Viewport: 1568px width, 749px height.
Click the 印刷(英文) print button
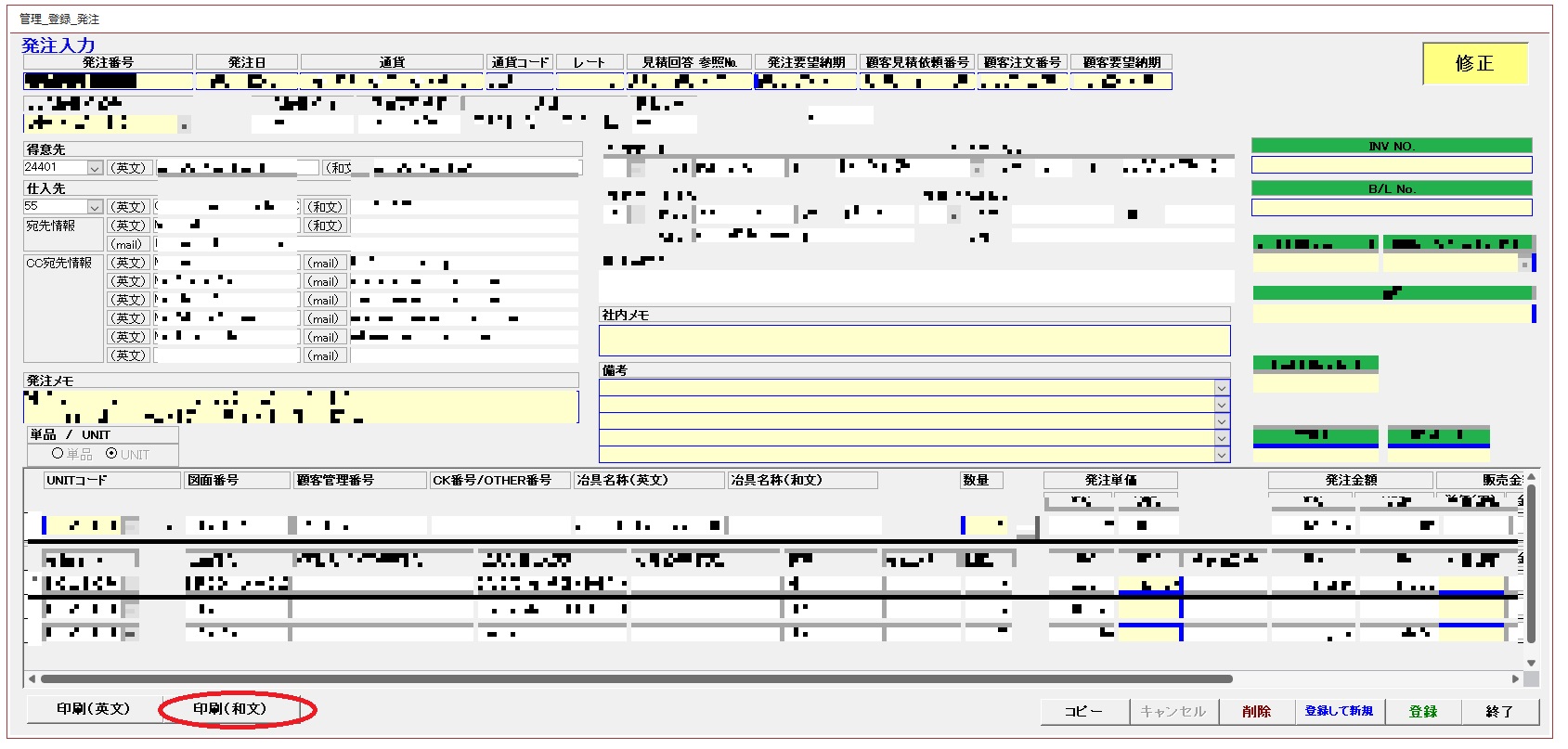[93, 709]
